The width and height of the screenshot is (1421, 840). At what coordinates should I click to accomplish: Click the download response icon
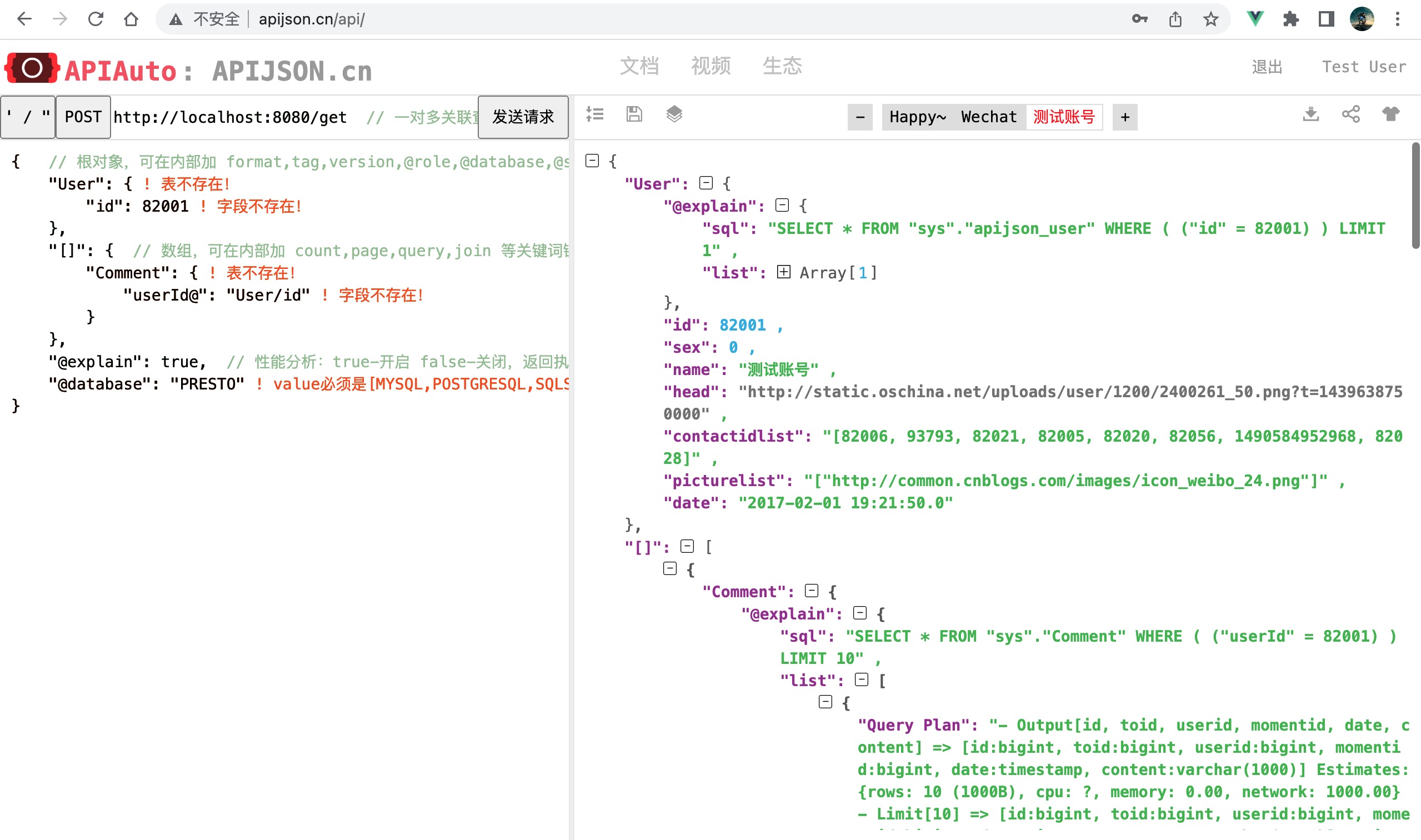[1311, 114]
